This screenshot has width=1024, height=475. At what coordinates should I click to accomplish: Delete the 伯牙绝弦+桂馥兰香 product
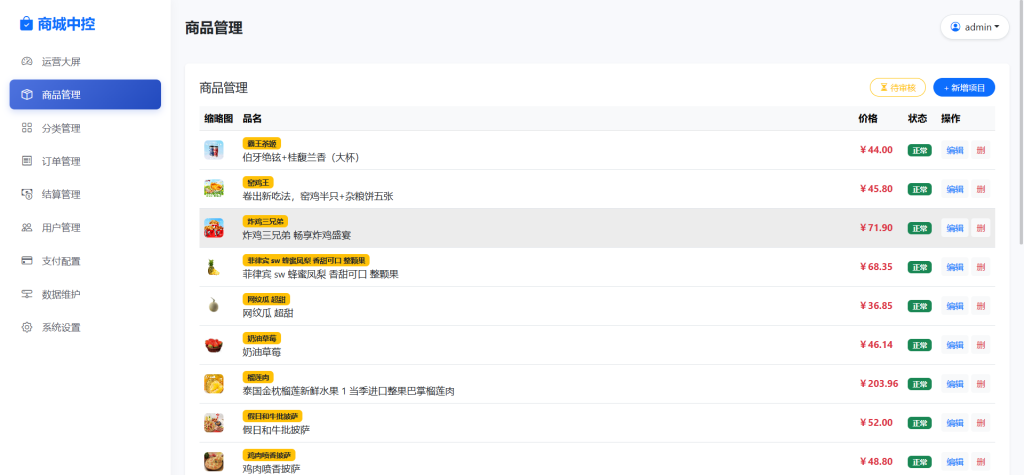(x=980, y=150)
